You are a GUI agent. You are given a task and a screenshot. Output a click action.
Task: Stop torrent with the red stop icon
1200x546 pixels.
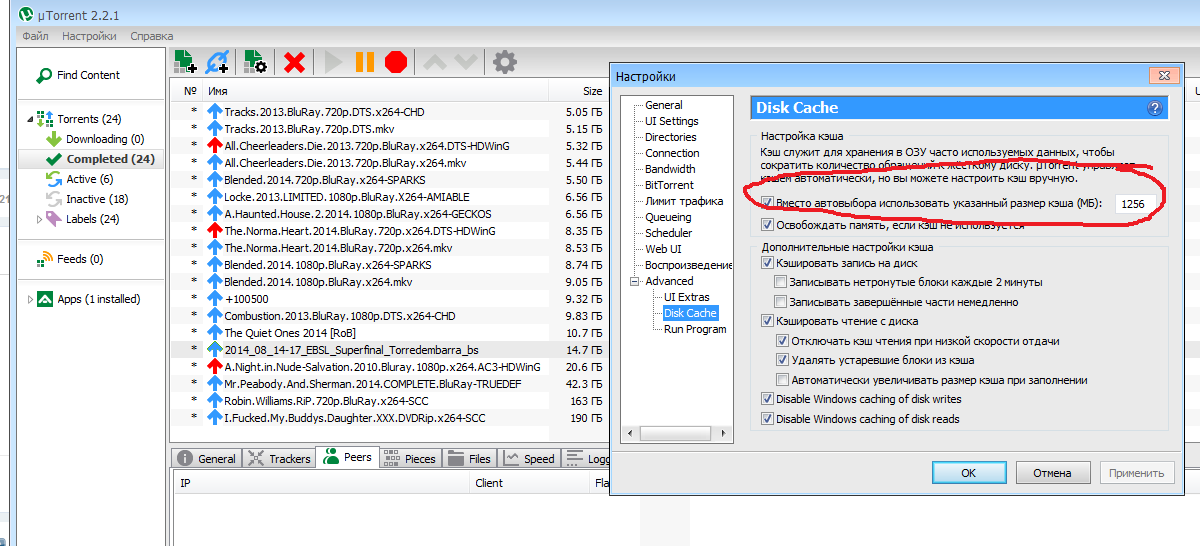click(396, 62)
